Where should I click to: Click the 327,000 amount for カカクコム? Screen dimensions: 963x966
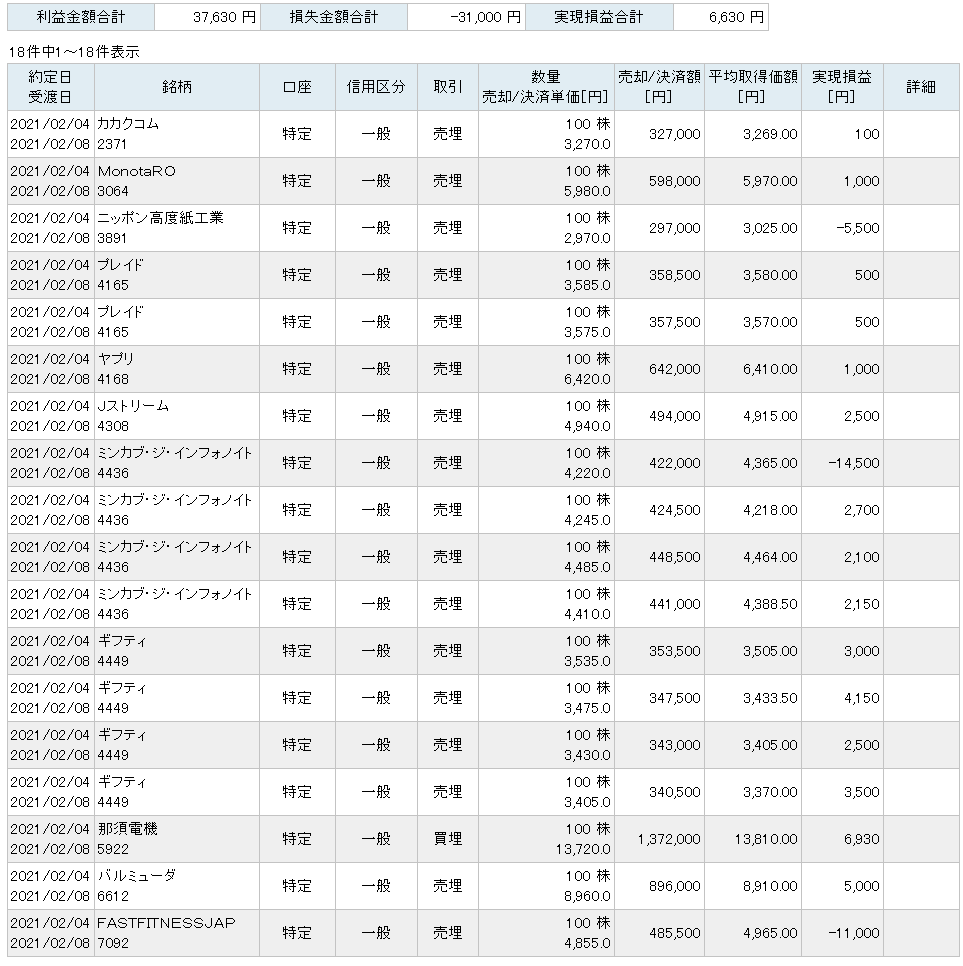point(675,134)
